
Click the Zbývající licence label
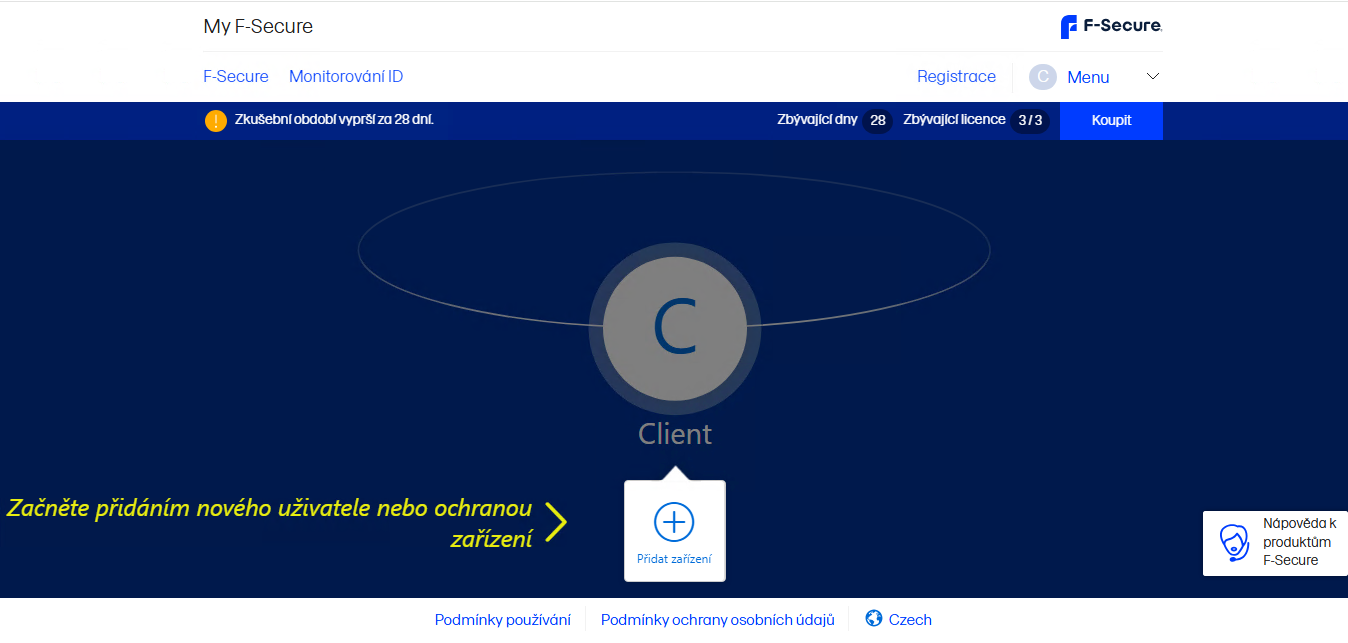(954, 120)
